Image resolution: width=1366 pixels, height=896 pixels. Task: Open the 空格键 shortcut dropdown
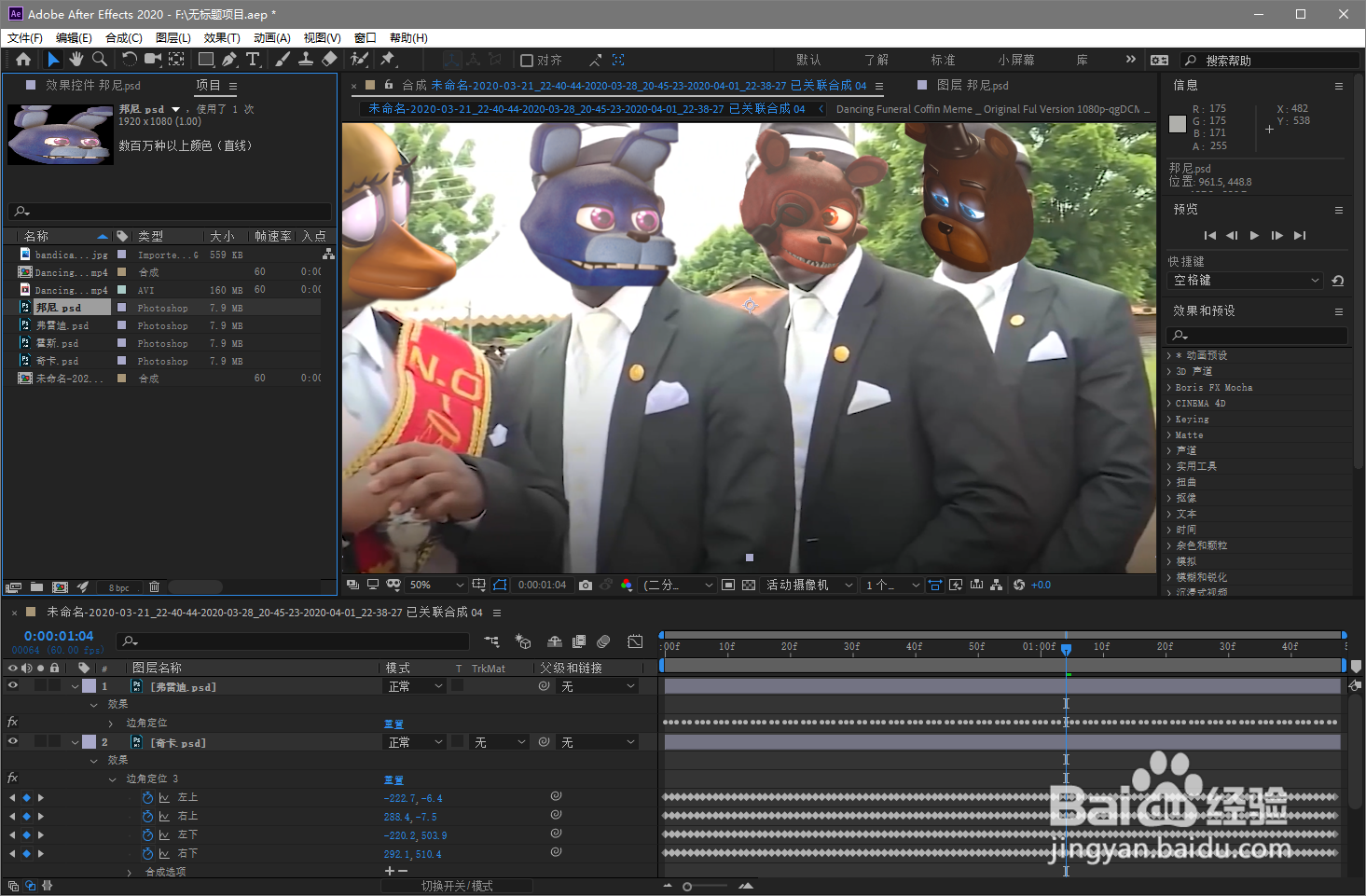coord(1246,281)
